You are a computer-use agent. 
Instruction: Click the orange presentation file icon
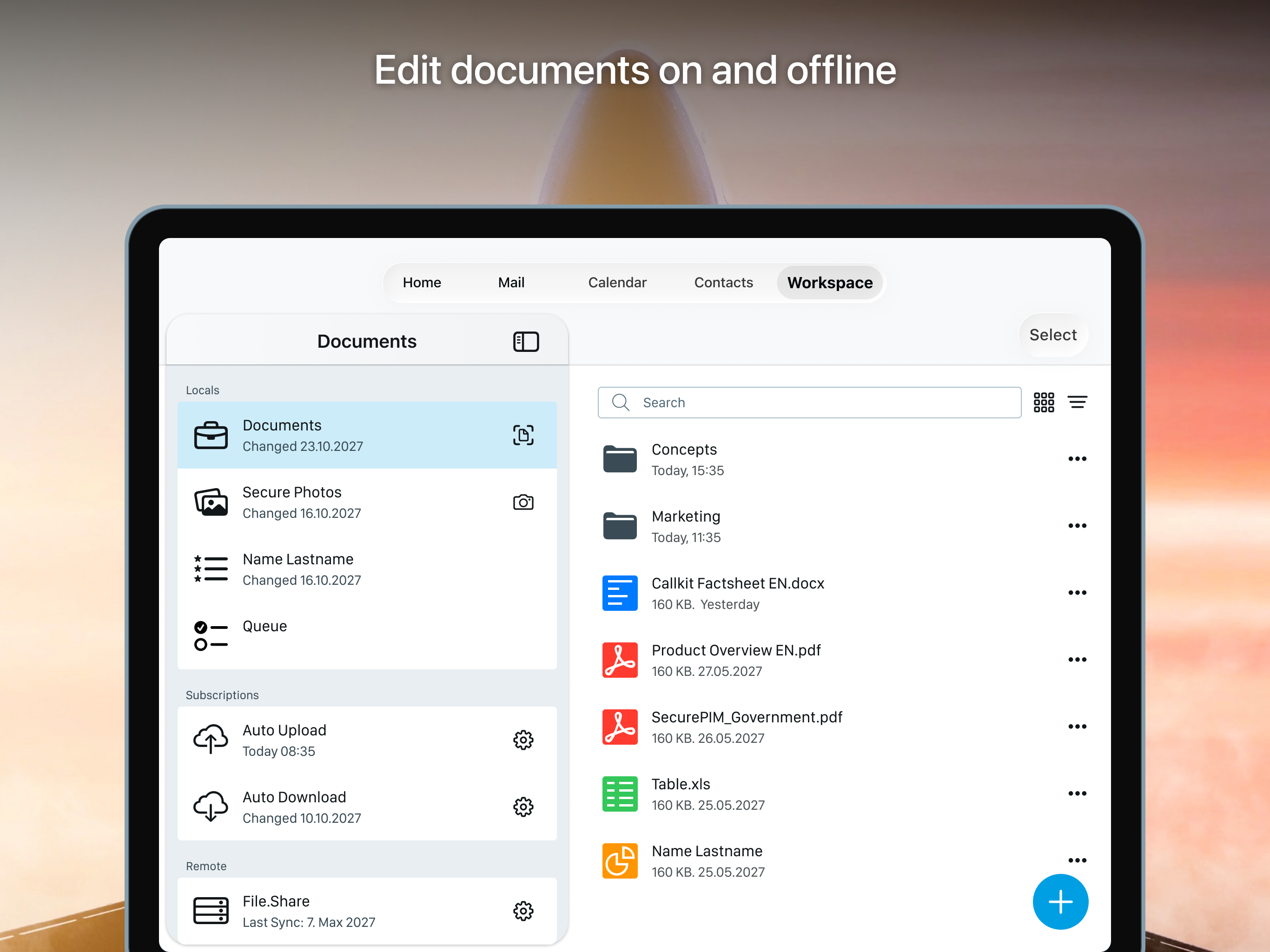[x=620, y=861]
